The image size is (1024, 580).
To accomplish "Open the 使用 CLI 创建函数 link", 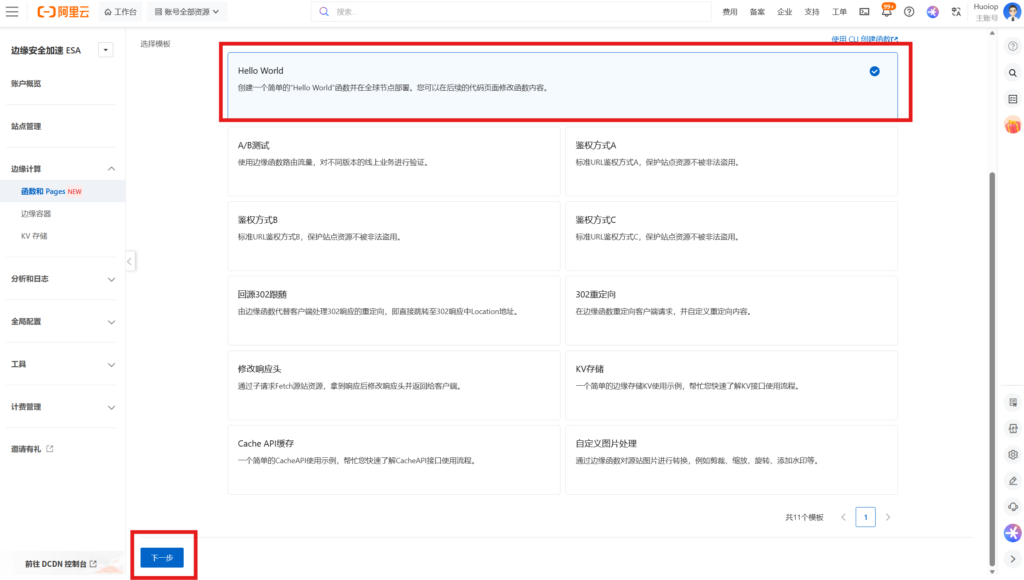I will (x=864, y=40).
